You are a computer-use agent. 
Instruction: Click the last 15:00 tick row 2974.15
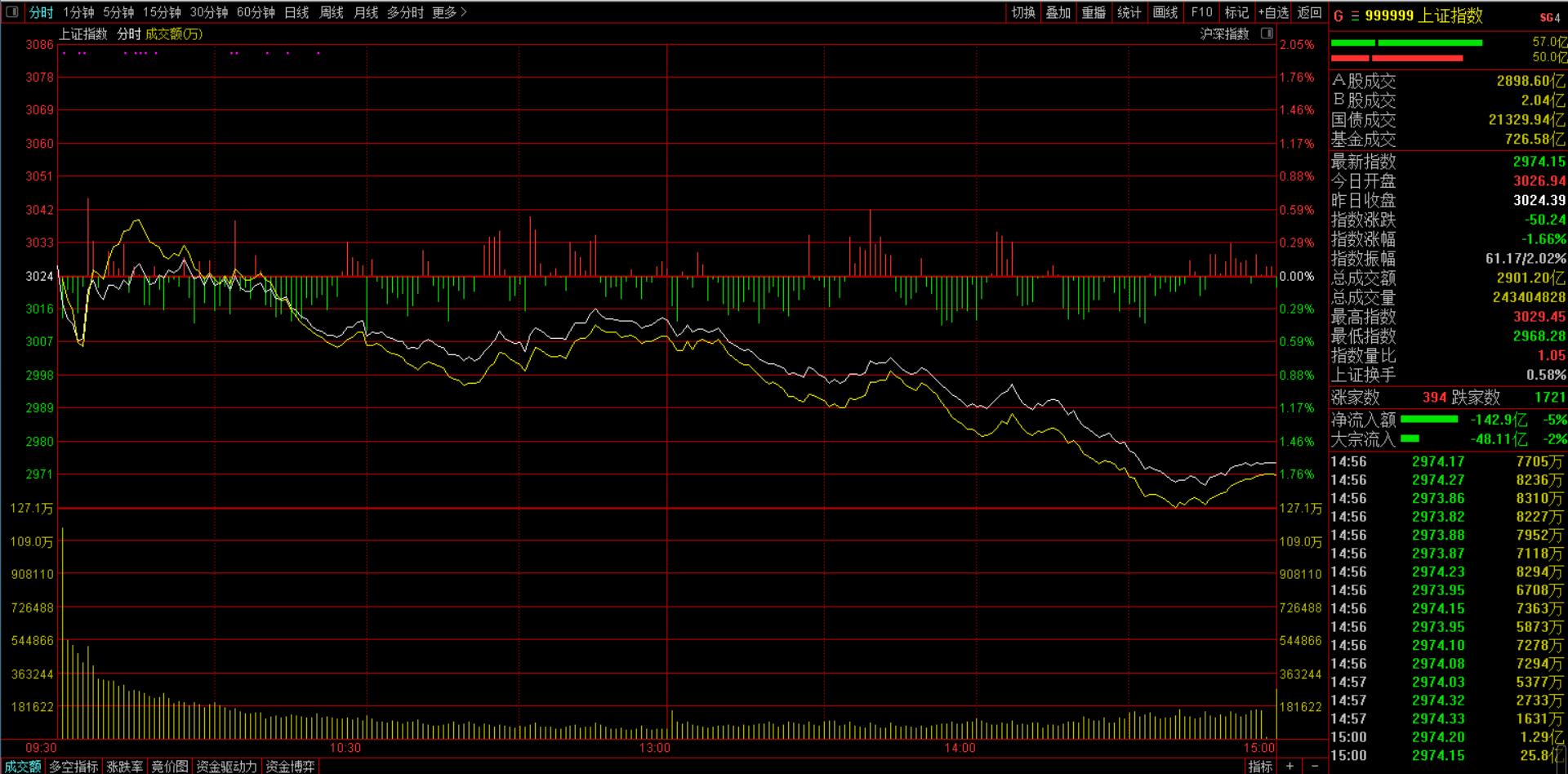(1448, 756)
